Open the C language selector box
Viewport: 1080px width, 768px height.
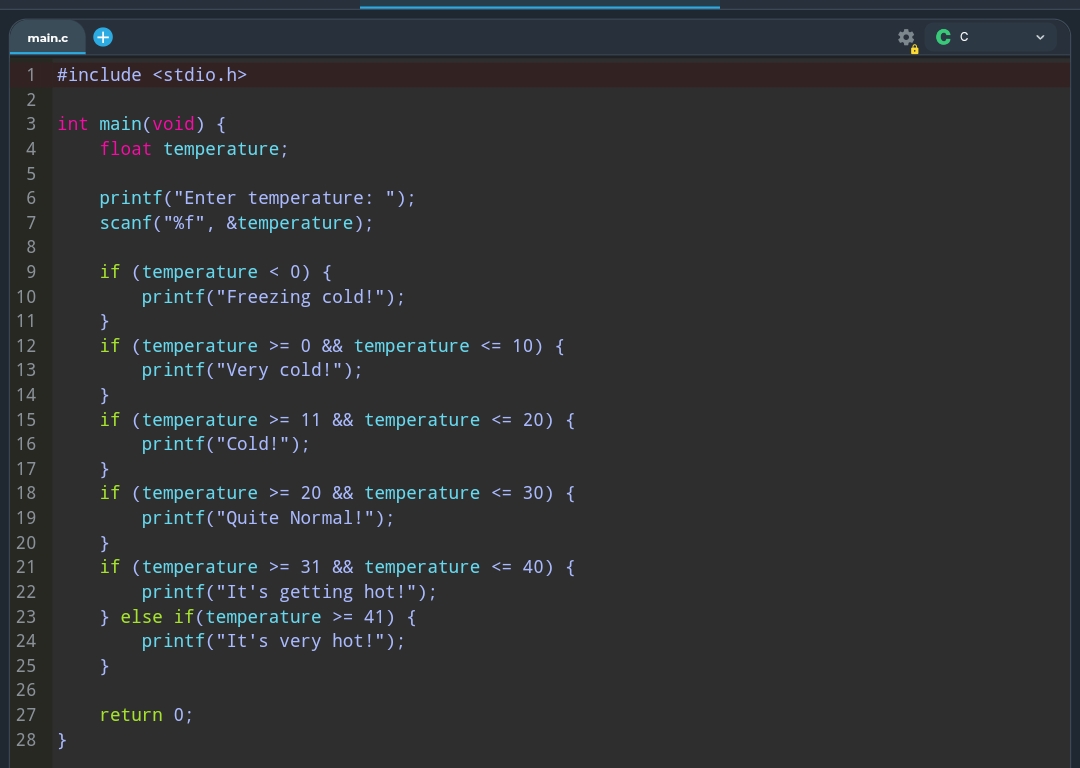[990, 37]
